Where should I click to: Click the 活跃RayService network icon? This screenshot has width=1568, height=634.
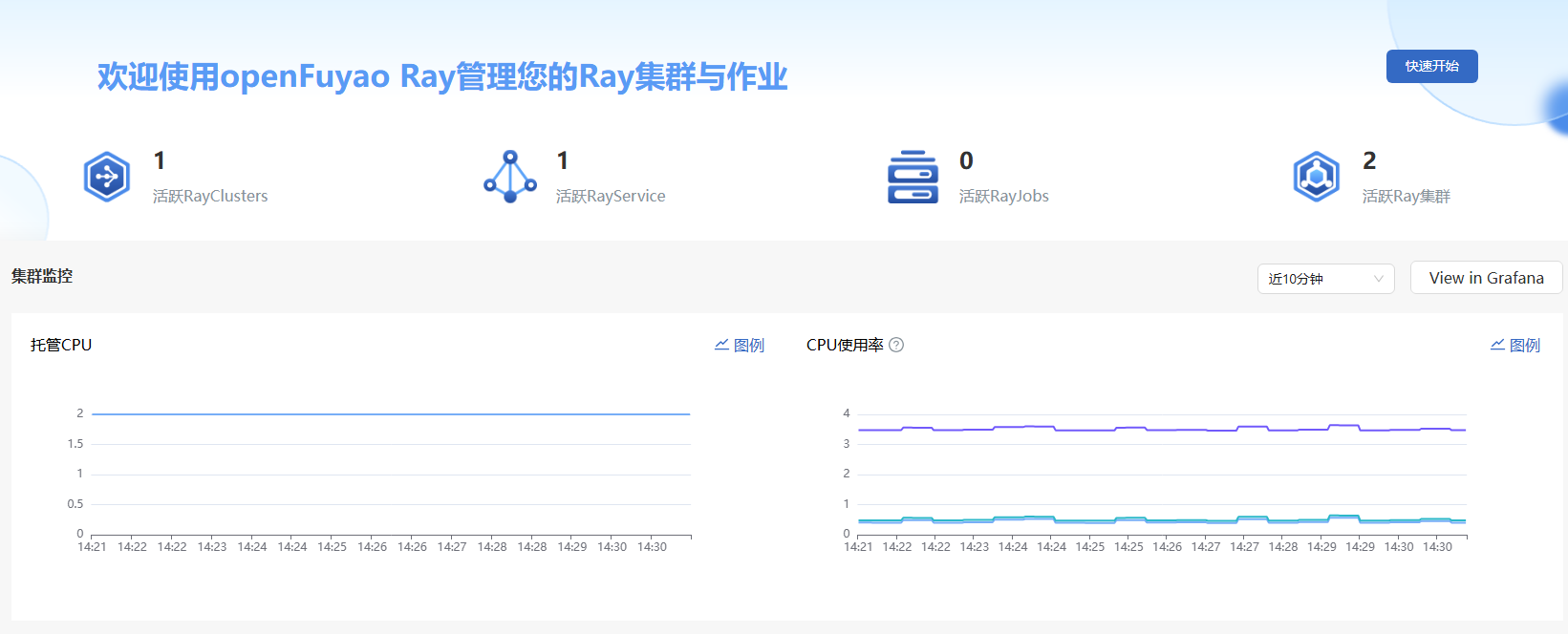point(510,177)
